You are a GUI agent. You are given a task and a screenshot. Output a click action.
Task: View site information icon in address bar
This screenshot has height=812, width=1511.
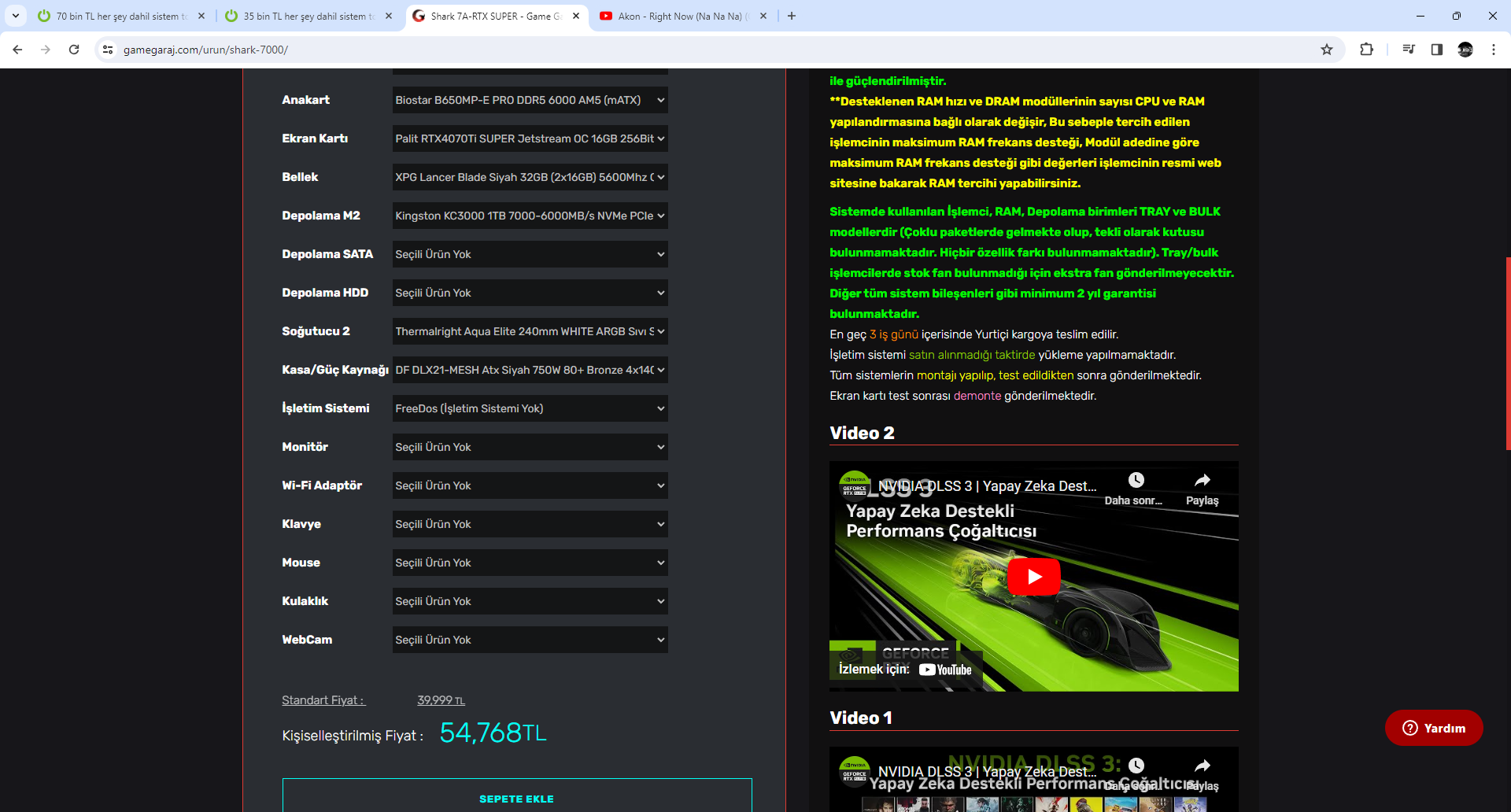point(108,50)
